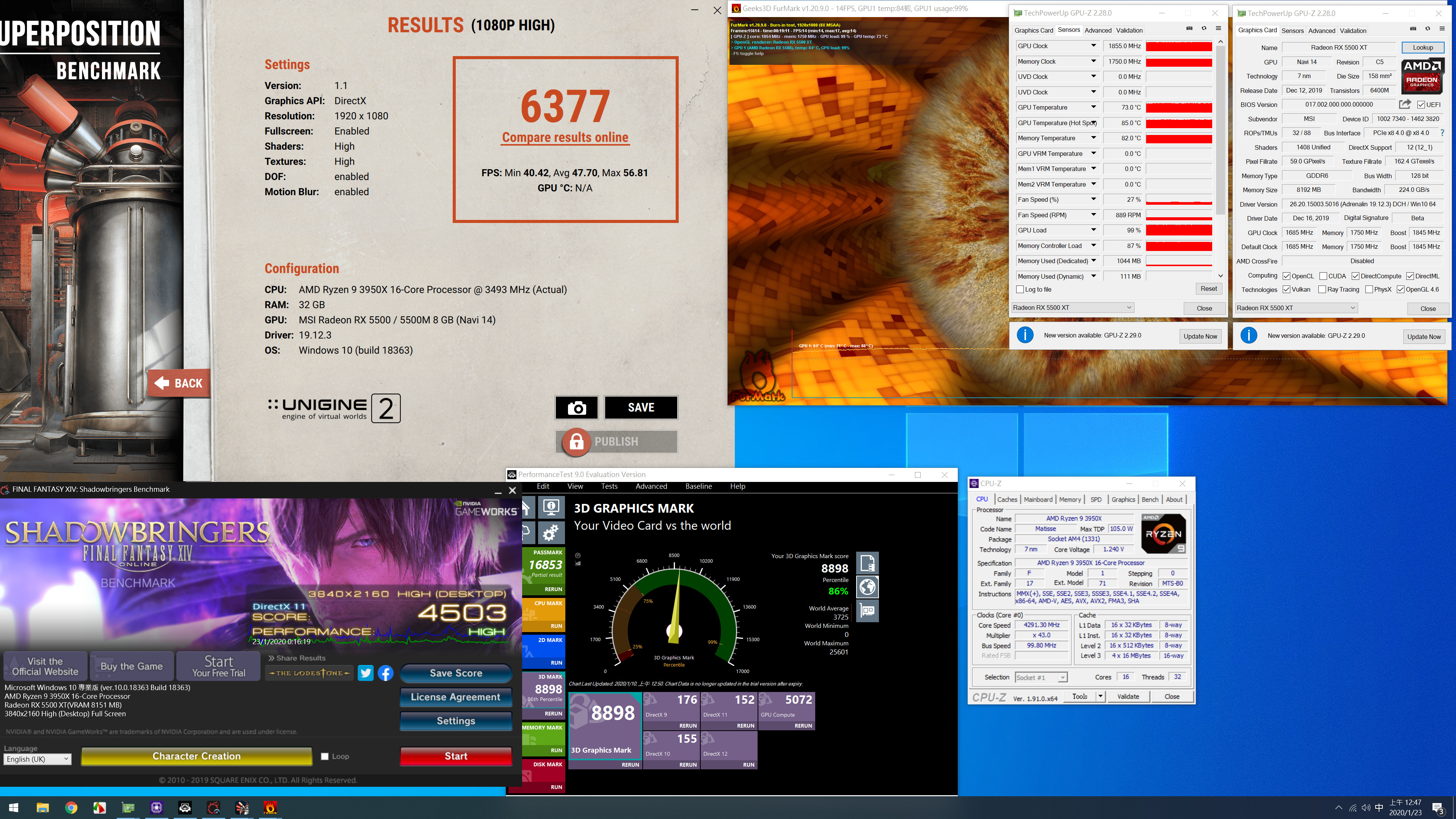Click the network icon in the system tray

click(x=1353, y=808)
